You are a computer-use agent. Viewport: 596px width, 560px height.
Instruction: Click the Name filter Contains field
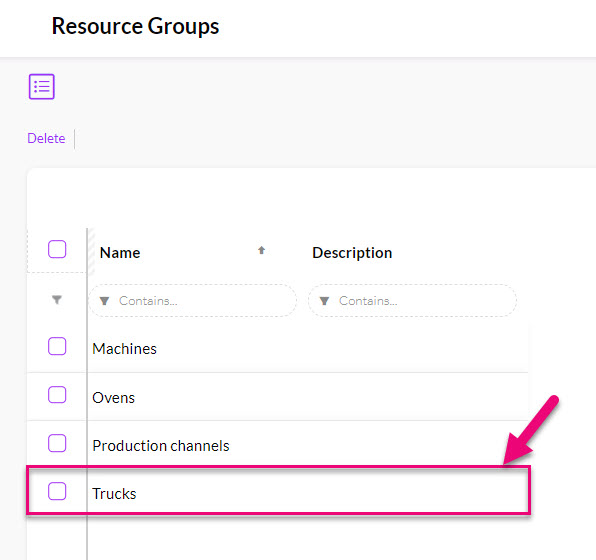coord(193,301)
